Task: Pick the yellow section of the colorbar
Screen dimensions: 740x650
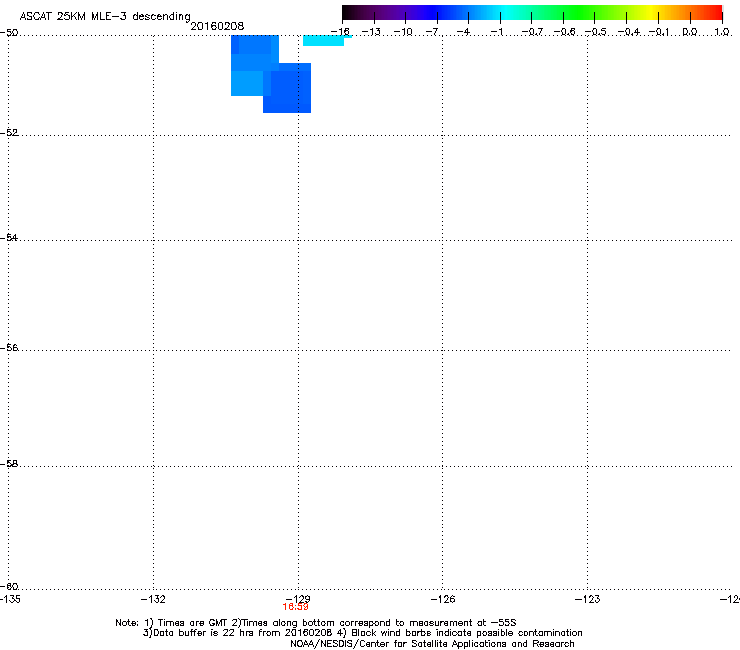Action: 651,12
